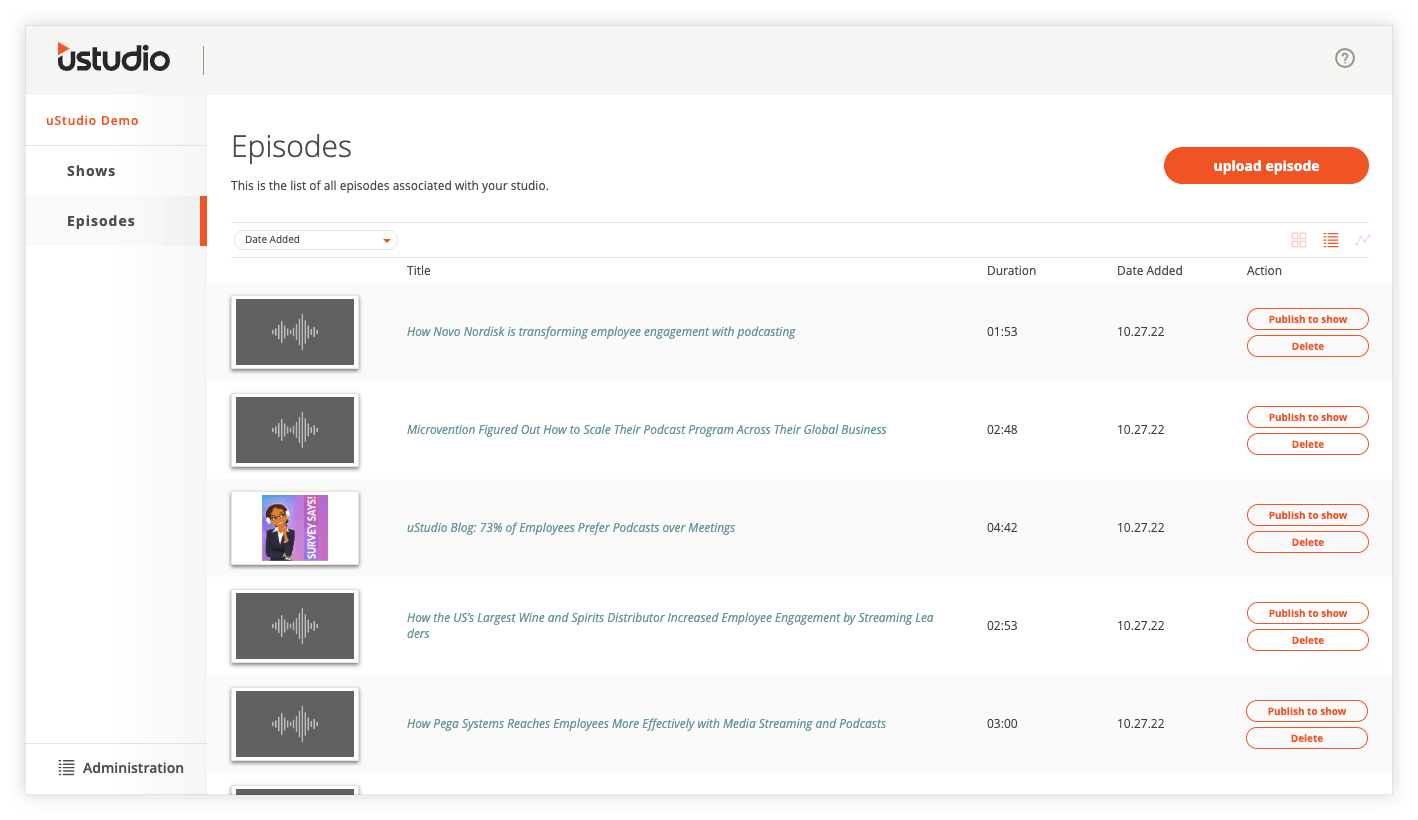This screenshot has width=1418, height=820.
Task: Delete the Microvention episode
Action: point(1308,444)
